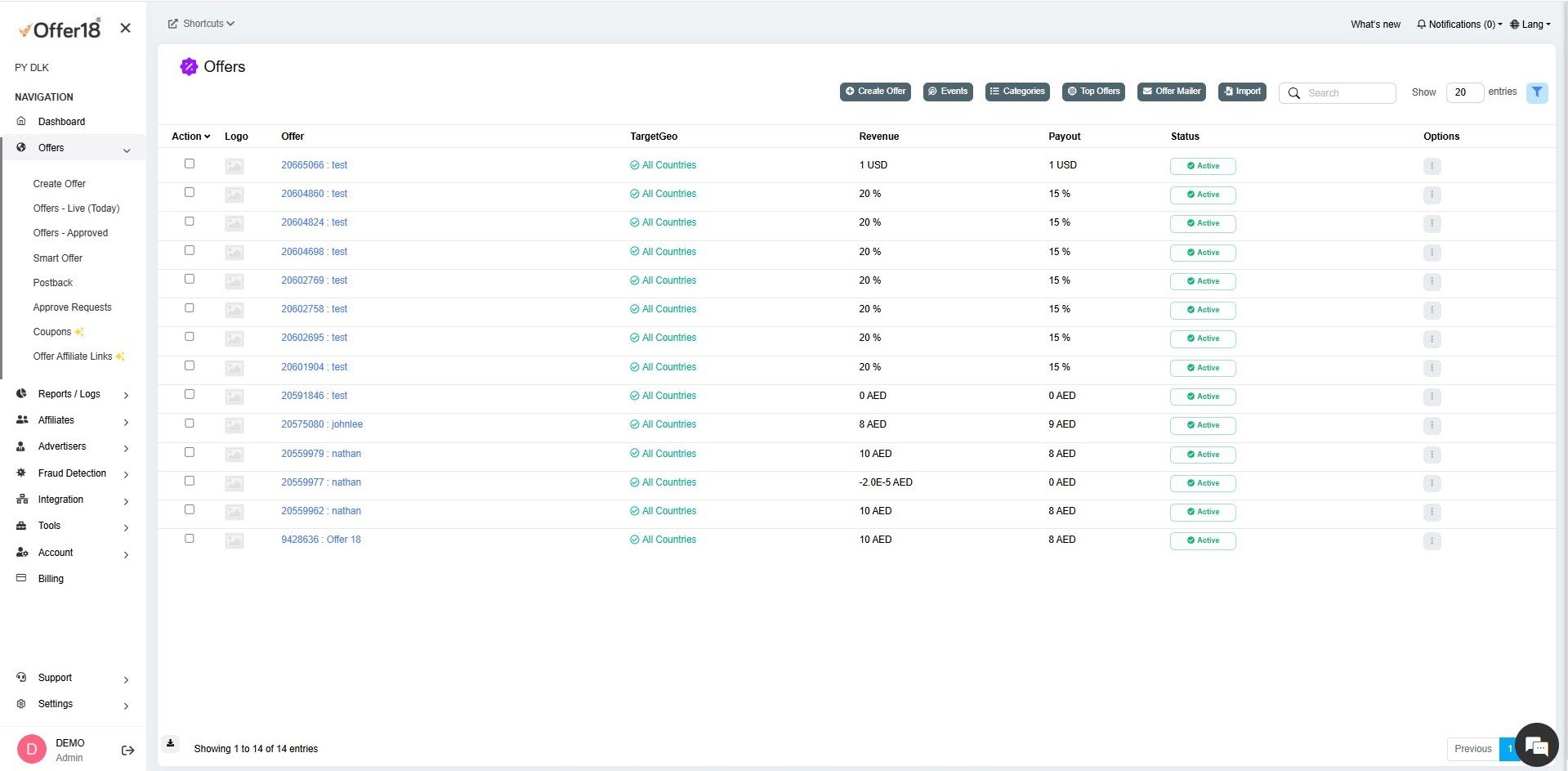Click the Fraud Detection sidebar icon
Screen dimensions: 1568x771
(21, 473)
